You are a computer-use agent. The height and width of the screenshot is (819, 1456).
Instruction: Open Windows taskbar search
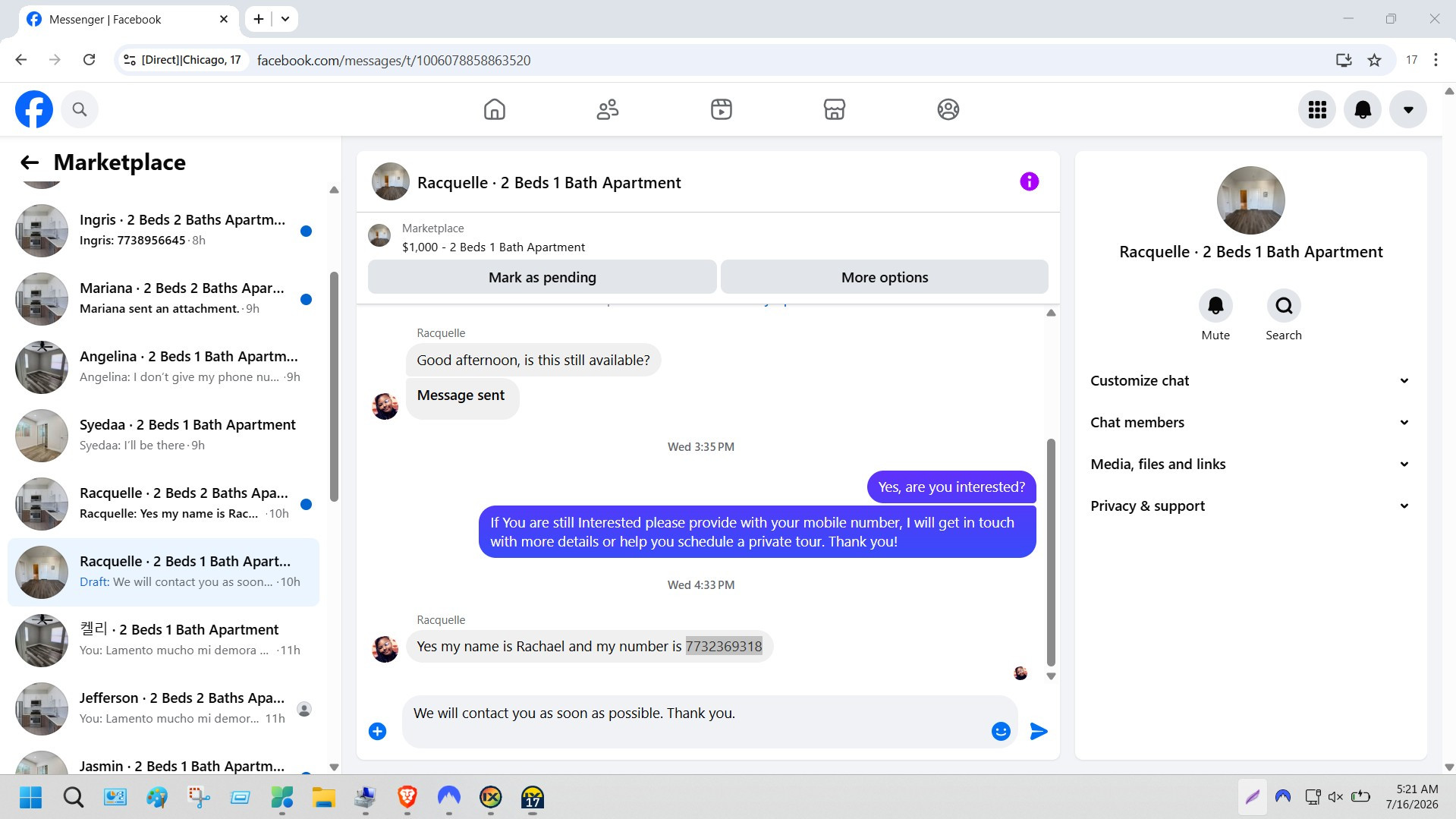click(74, 797)
